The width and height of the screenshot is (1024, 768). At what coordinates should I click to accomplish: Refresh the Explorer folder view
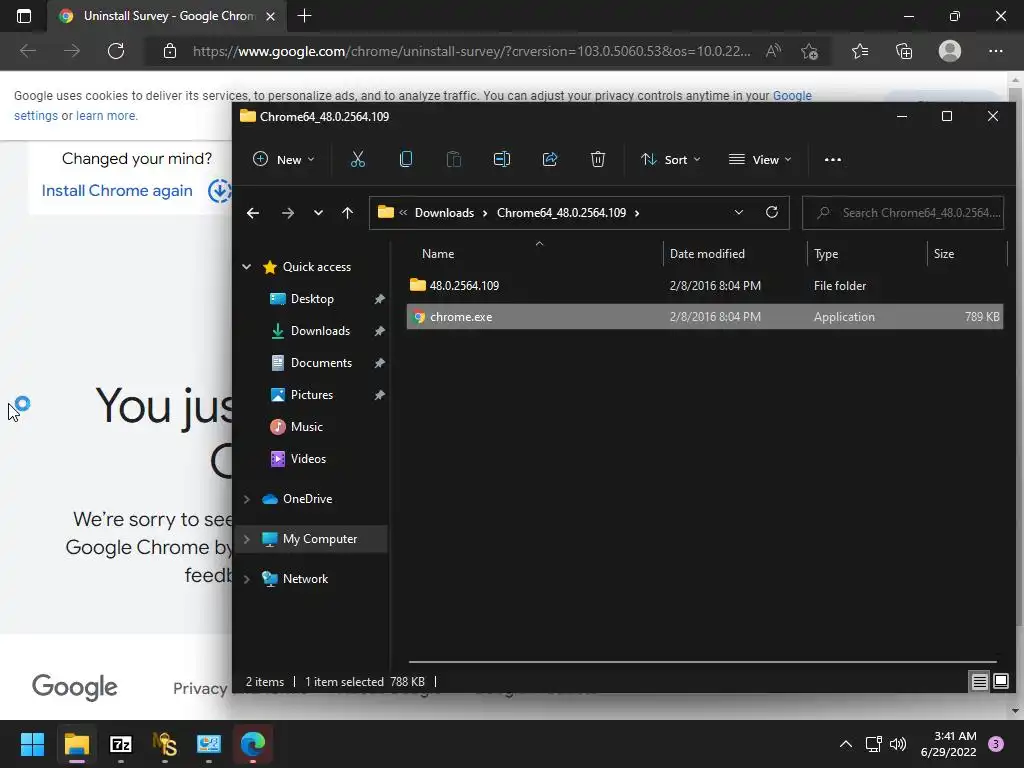coord(772,212)
